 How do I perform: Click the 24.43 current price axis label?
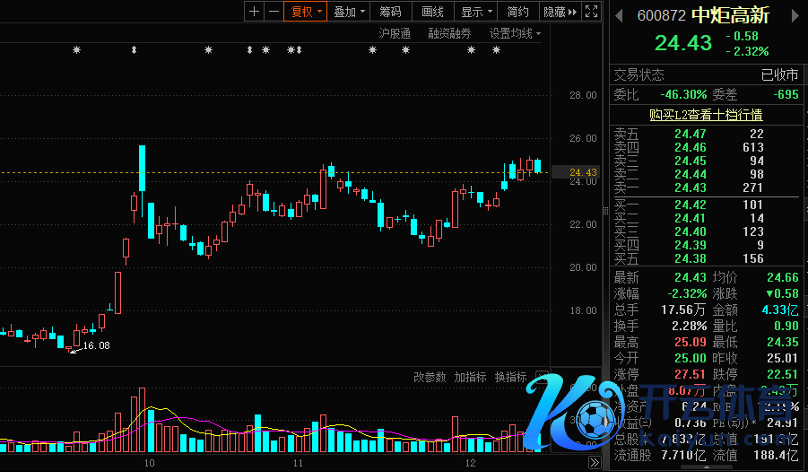[x=582, y=173]
